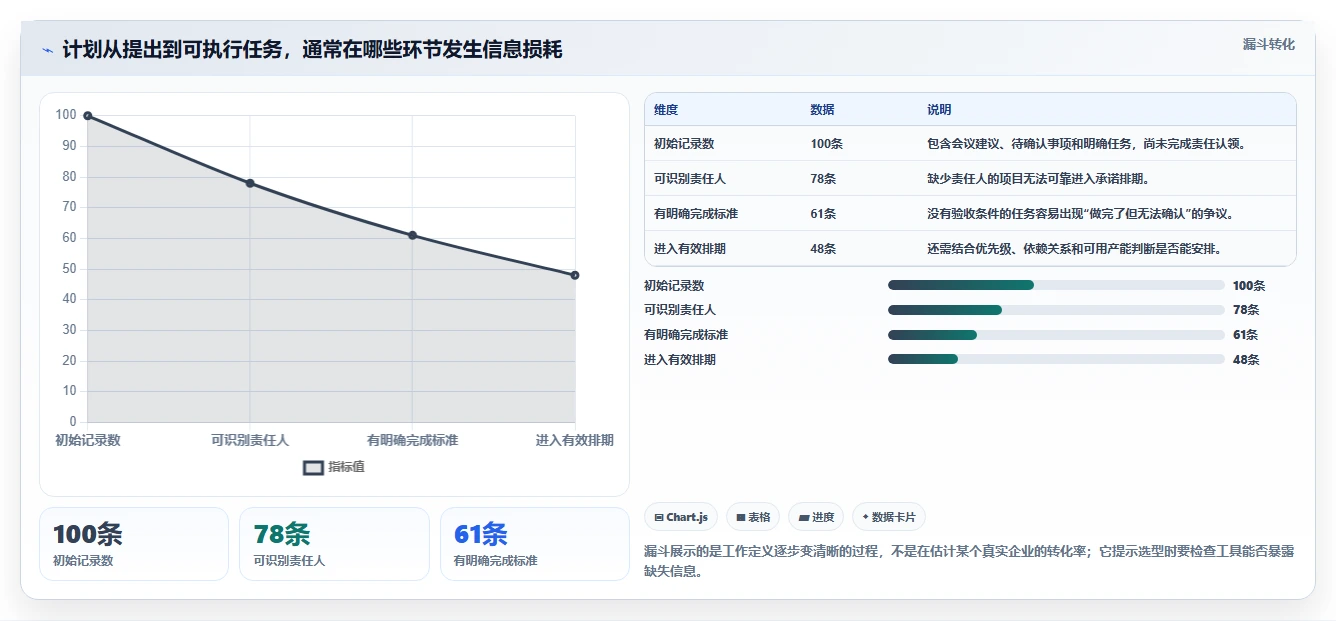Open the 78条 可识别责任人 data card
1336x621 pixels.
click(x=334, y=544)
